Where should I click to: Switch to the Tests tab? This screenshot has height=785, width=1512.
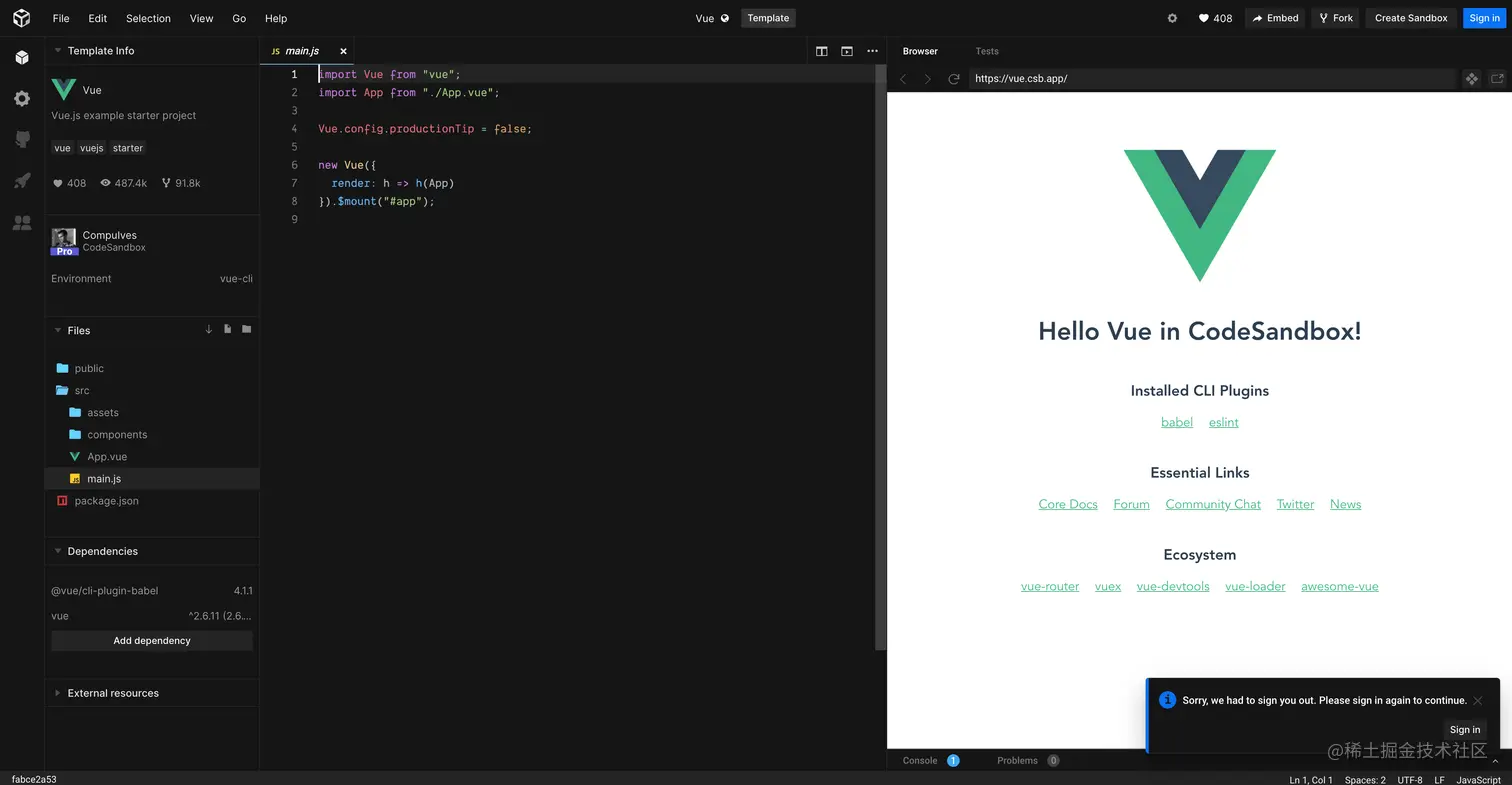(987, 51)
